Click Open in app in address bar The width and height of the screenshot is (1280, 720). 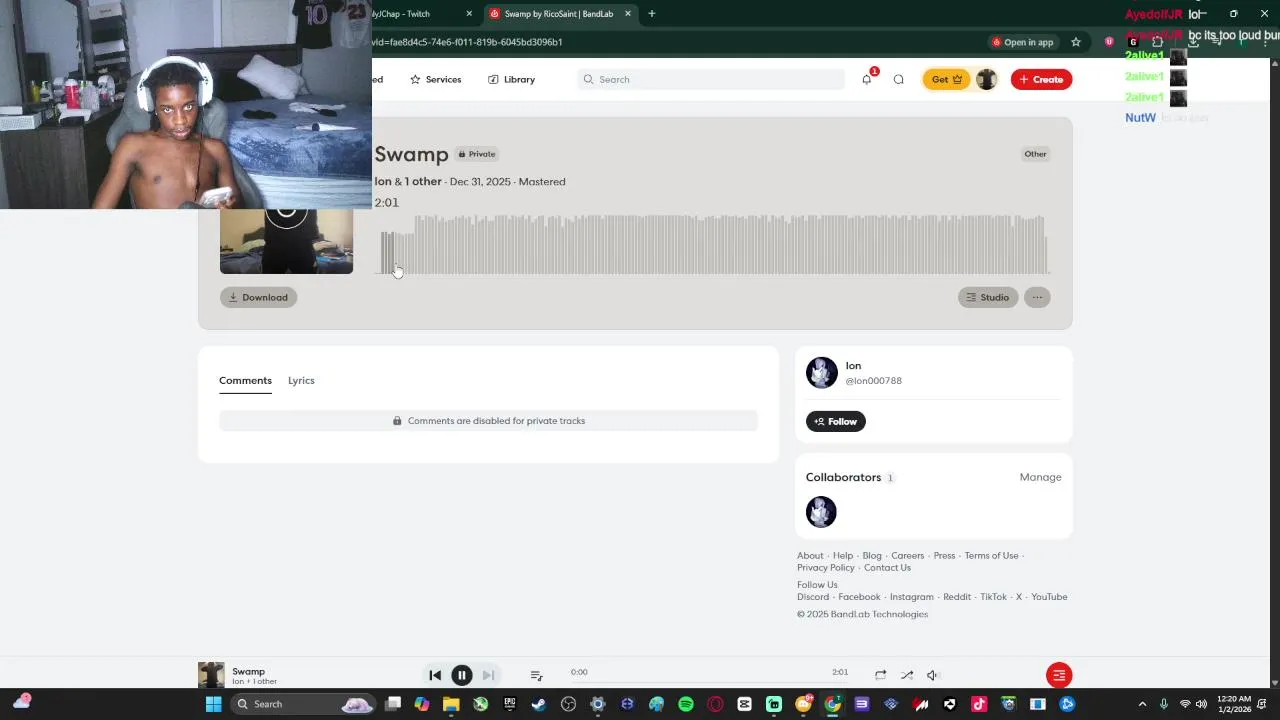pos(1022,42)
